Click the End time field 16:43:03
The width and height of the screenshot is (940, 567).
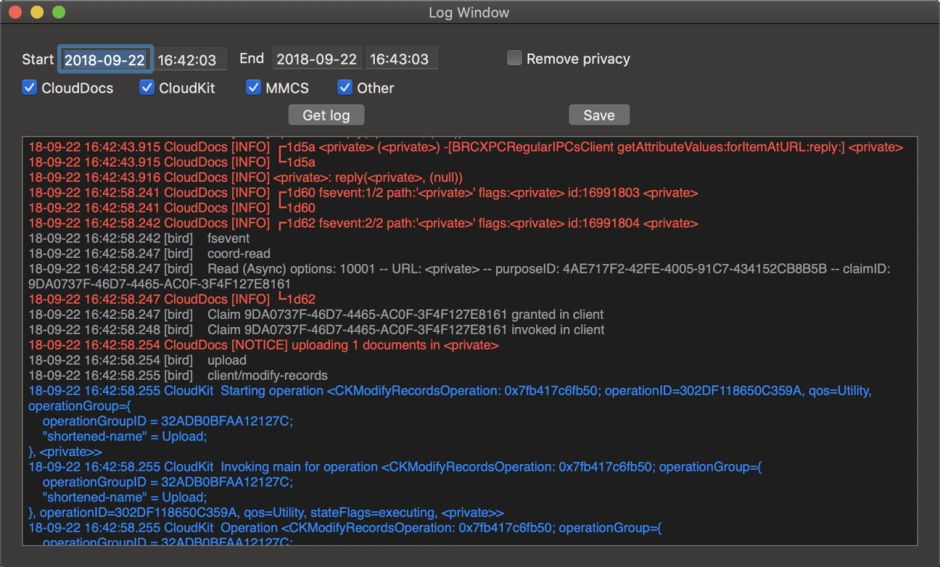[401, 60]
